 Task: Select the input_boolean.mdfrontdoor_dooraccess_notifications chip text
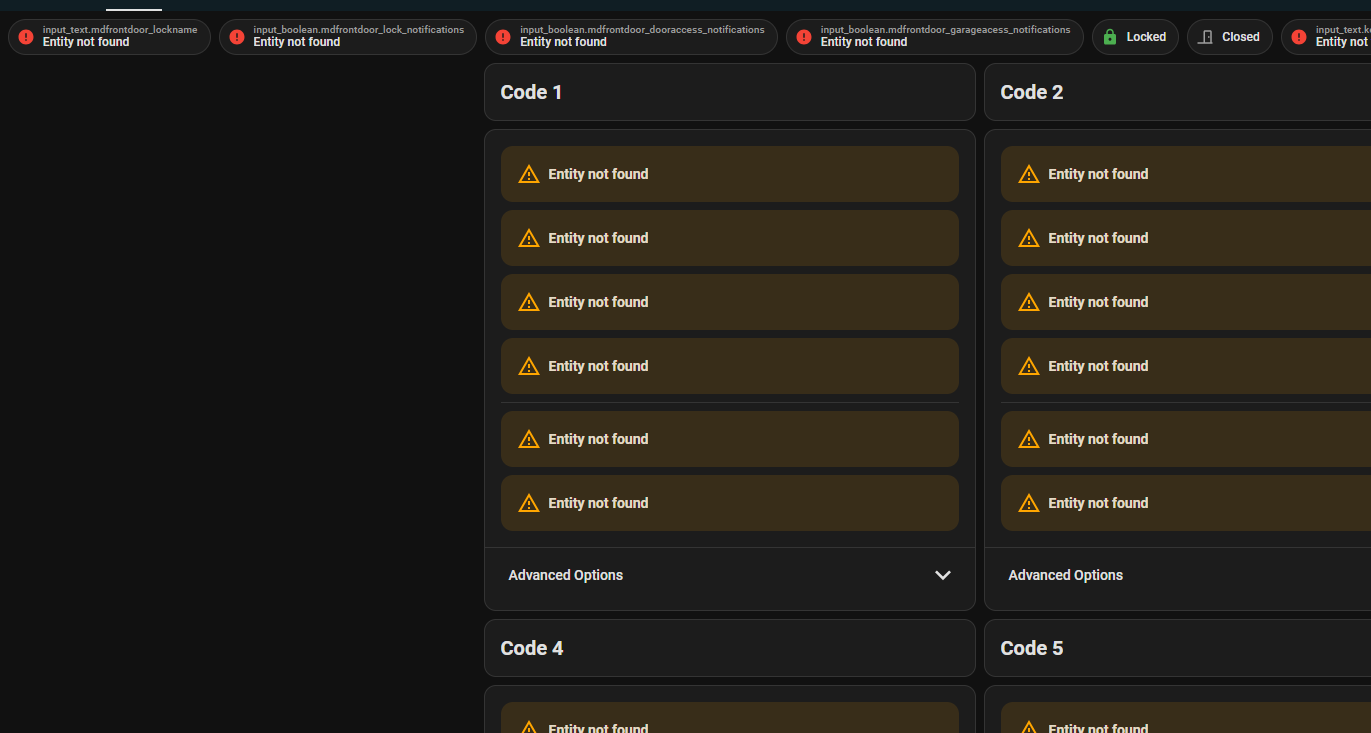pyautogui.click(x=642, y=30)
